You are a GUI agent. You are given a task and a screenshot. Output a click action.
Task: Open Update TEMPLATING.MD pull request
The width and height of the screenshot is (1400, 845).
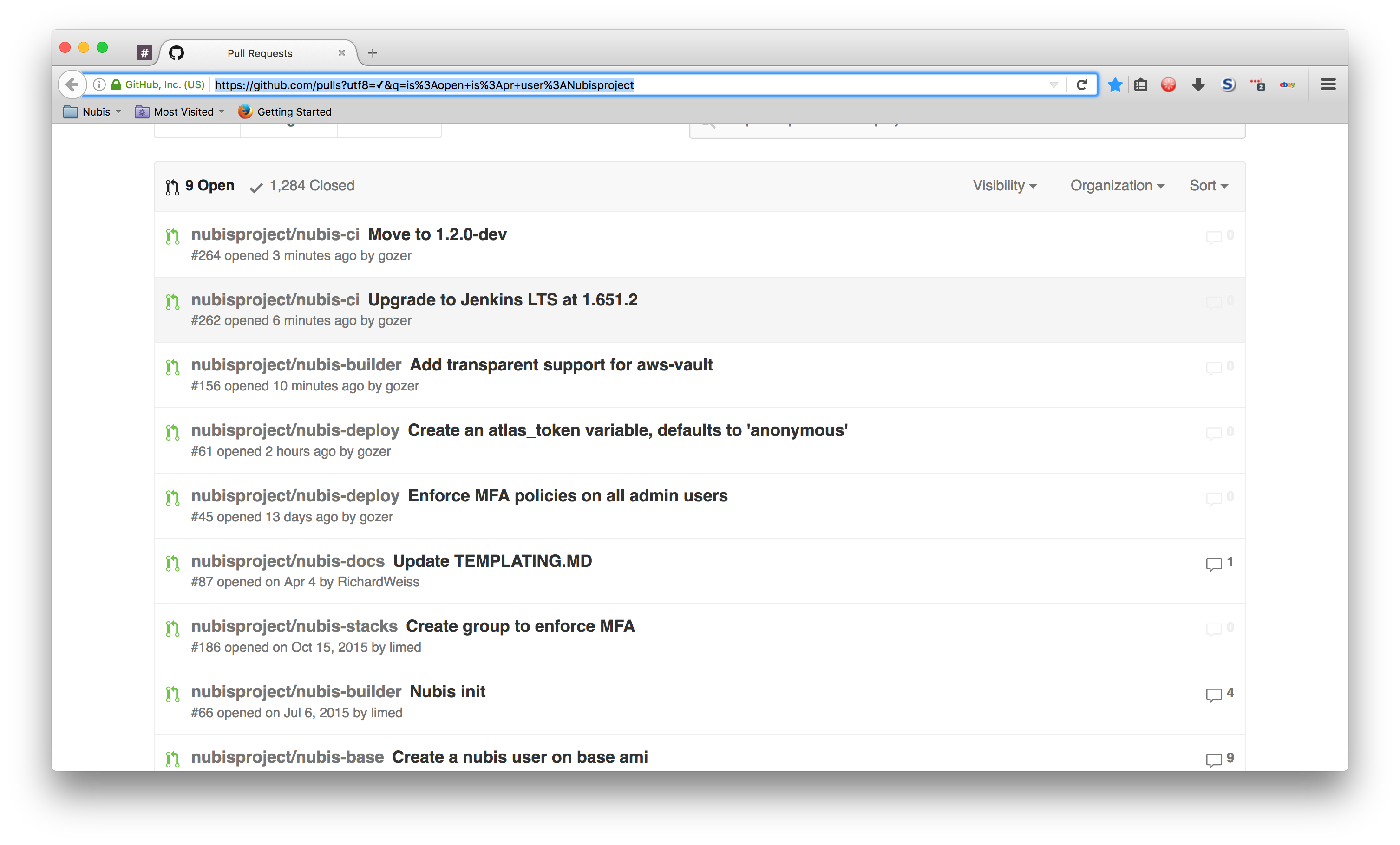(x=492, y=560)
